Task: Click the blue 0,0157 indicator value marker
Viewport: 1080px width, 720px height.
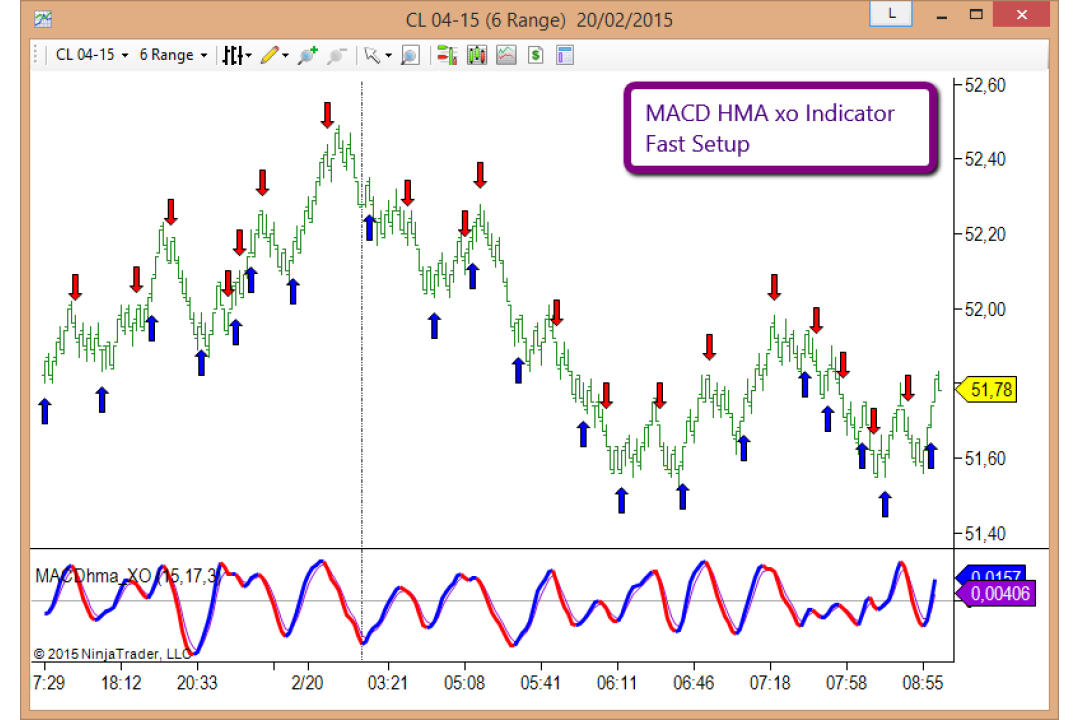Action: [x=992, y=574]
